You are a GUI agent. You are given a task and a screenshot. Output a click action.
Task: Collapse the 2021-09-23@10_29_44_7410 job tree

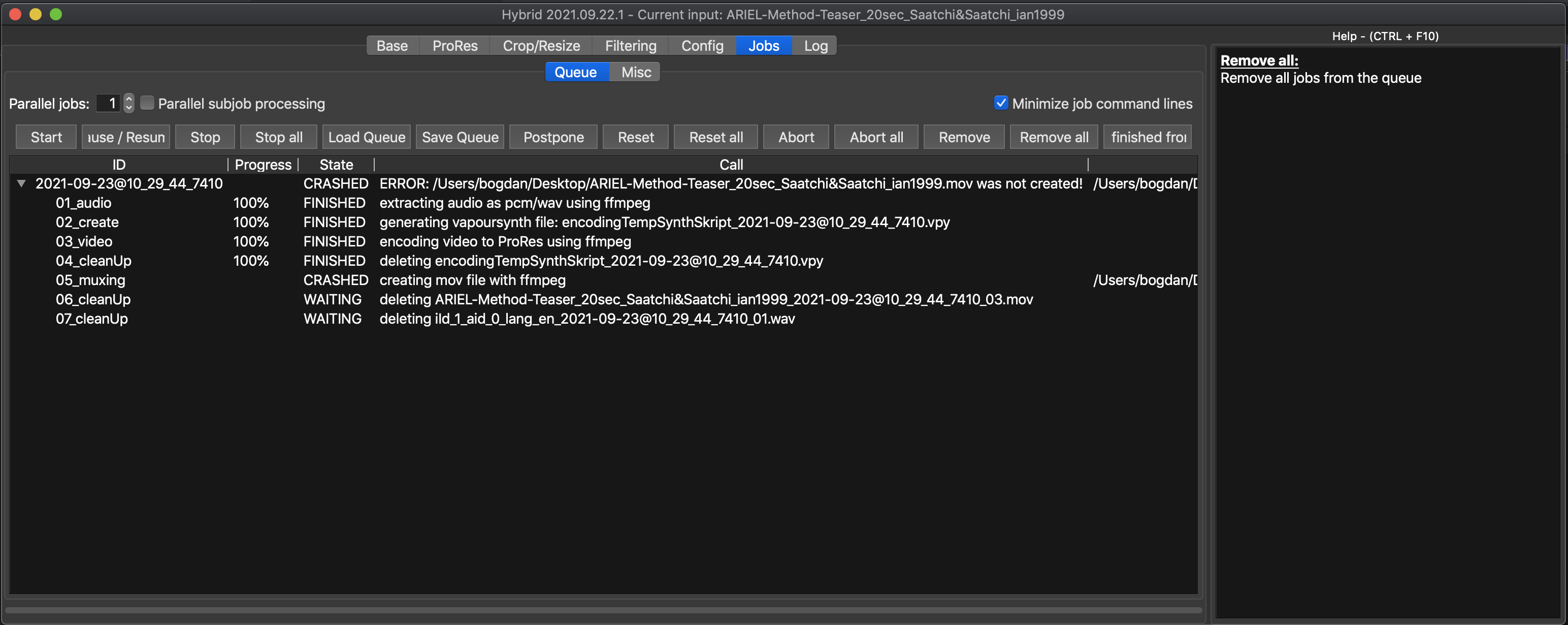tap(21, 183)
